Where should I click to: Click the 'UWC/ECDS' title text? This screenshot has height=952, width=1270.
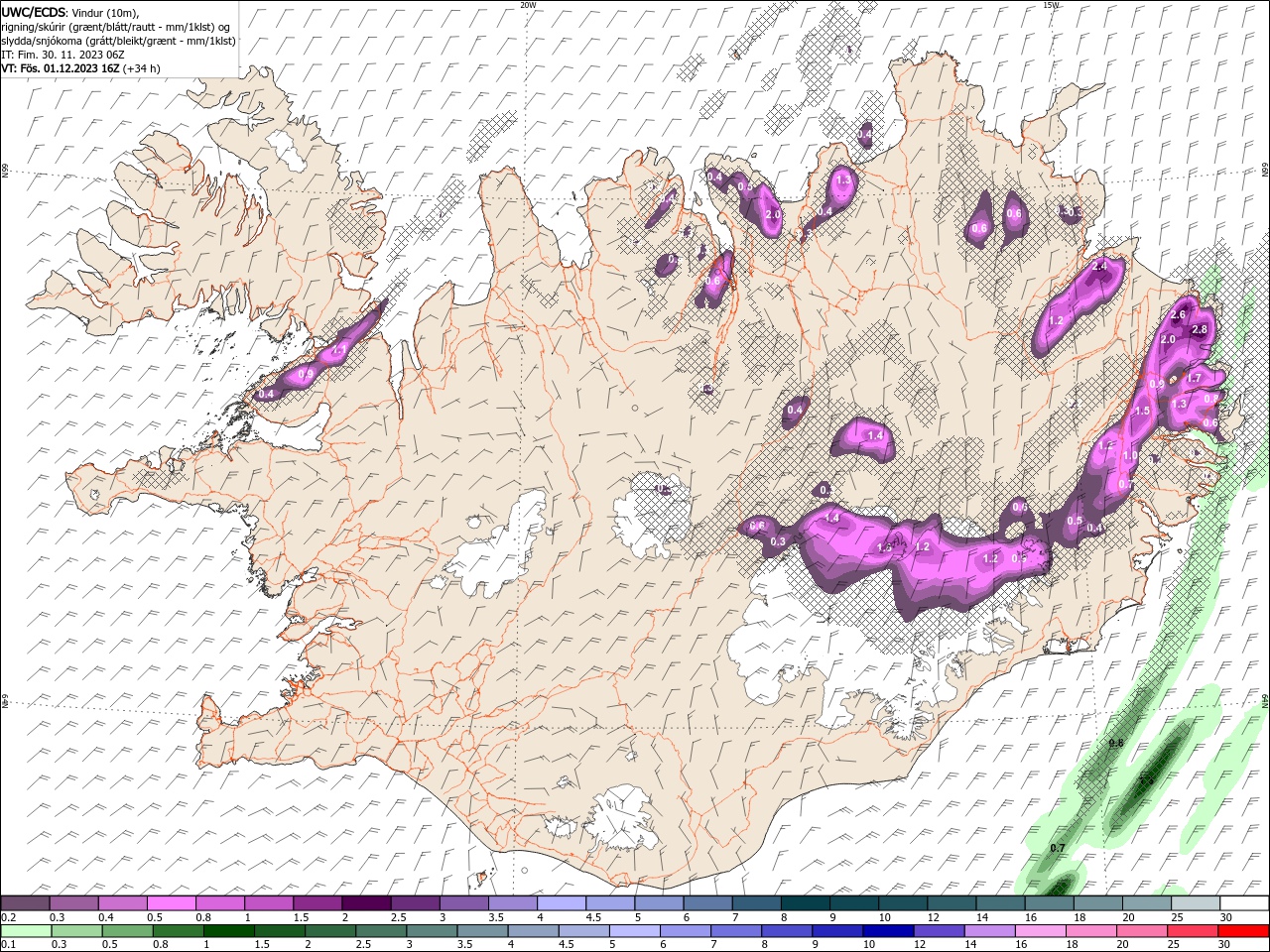34,12
